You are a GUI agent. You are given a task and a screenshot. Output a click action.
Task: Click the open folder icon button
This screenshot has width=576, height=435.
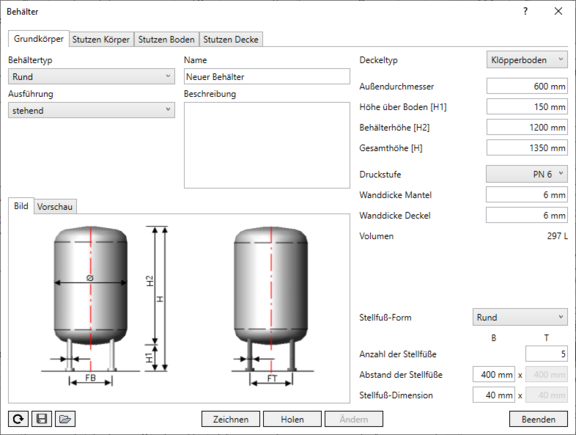pos(65,419)
